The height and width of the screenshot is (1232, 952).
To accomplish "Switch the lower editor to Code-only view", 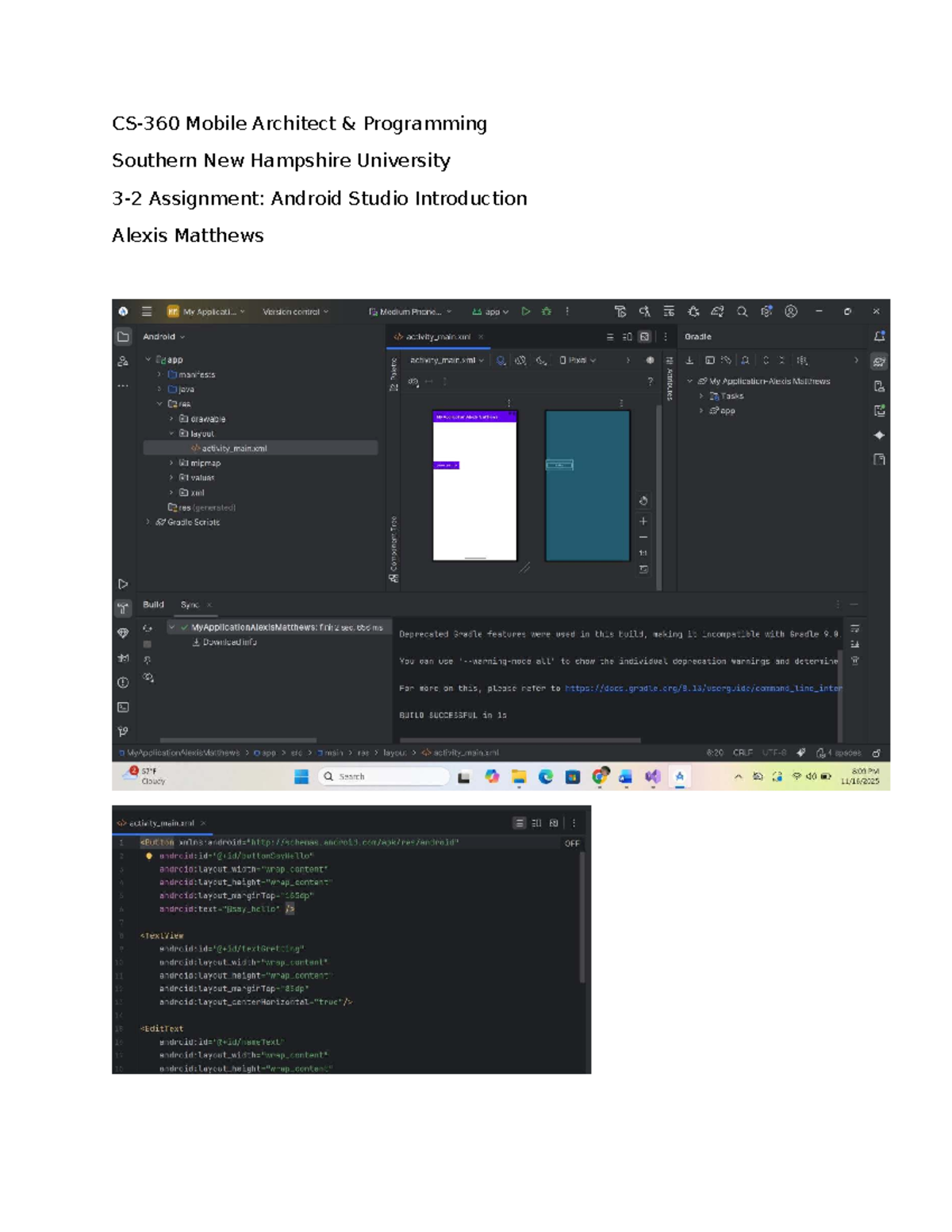I will pos(519,823).
